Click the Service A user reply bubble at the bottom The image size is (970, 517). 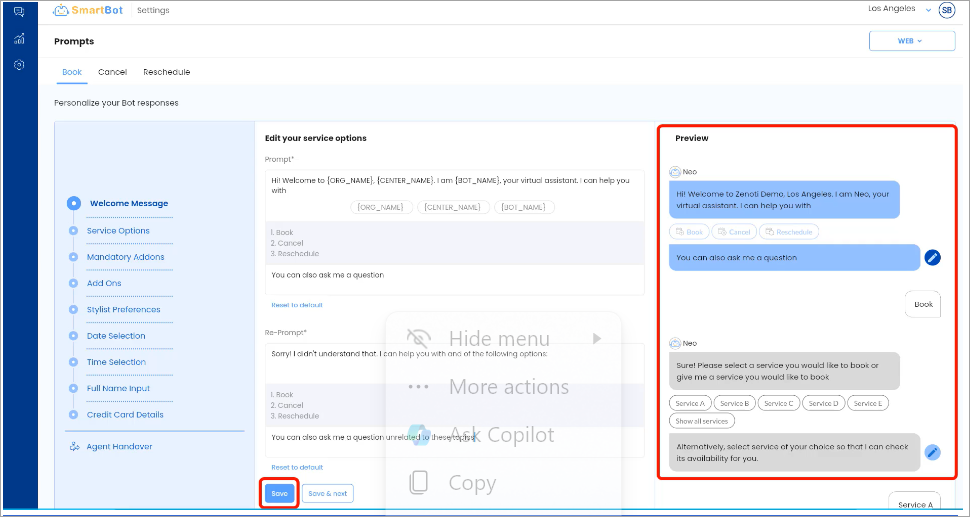[x=914, y=502]
